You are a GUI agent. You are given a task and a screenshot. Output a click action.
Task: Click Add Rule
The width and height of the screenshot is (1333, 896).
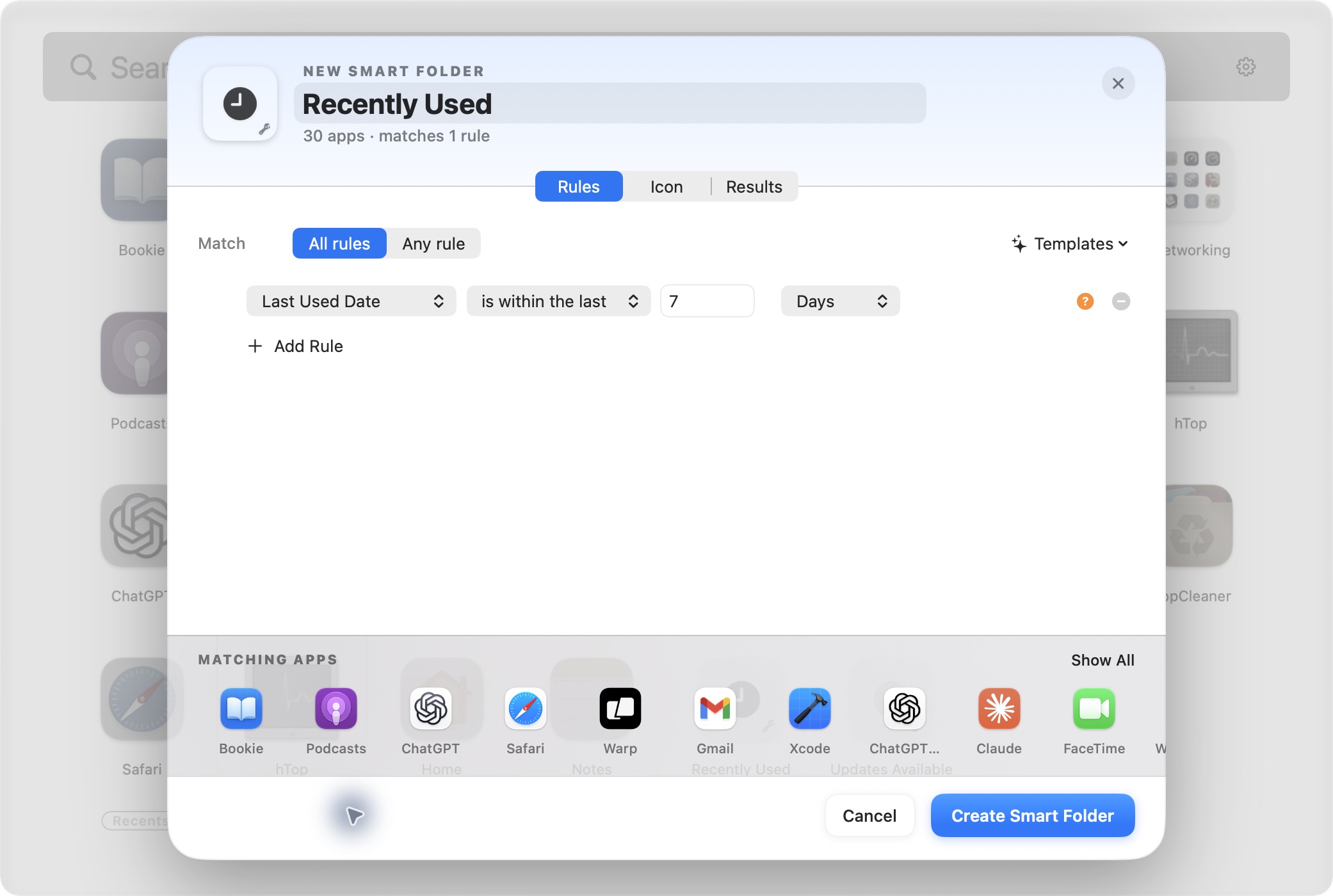296,346
